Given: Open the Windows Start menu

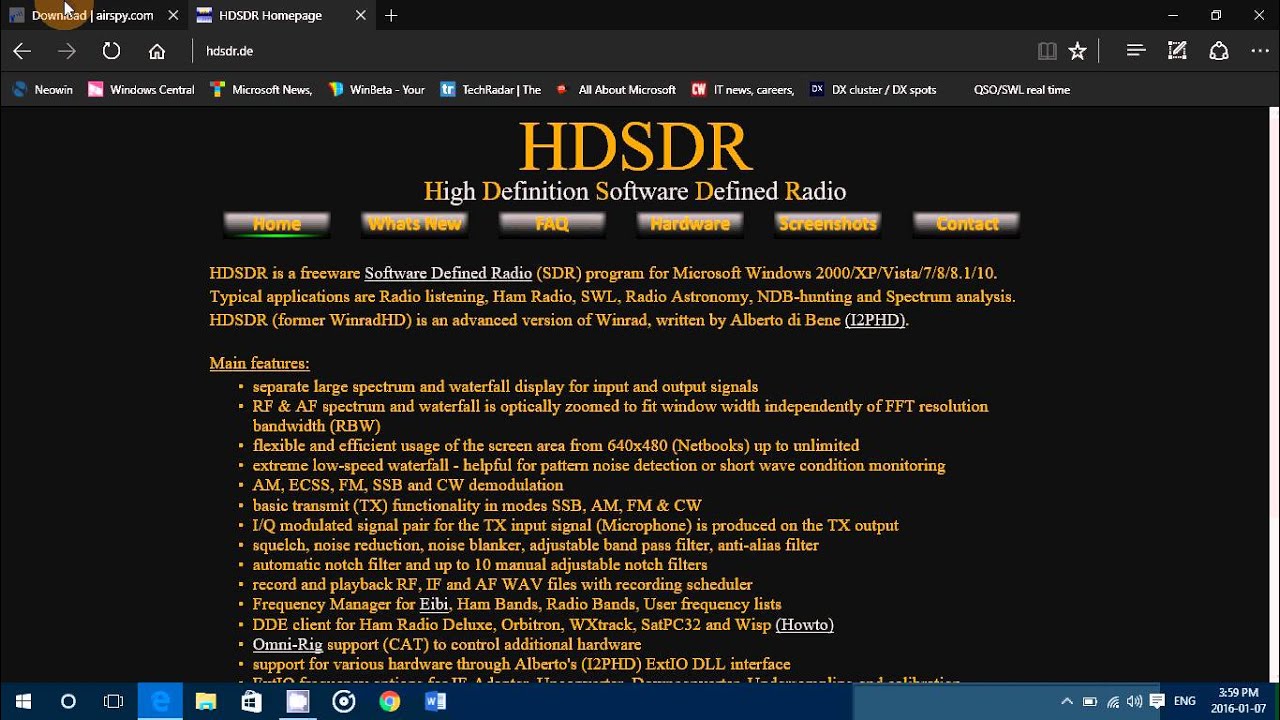Looking at the screenshot, I should [23, 702].
